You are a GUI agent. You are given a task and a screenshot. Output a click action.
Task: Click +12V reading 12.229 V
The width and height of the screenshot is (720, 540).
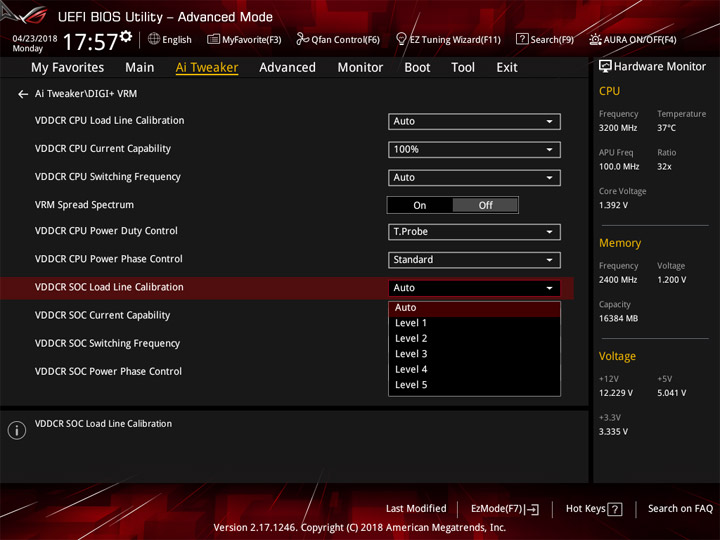click(x=616, y=393)
